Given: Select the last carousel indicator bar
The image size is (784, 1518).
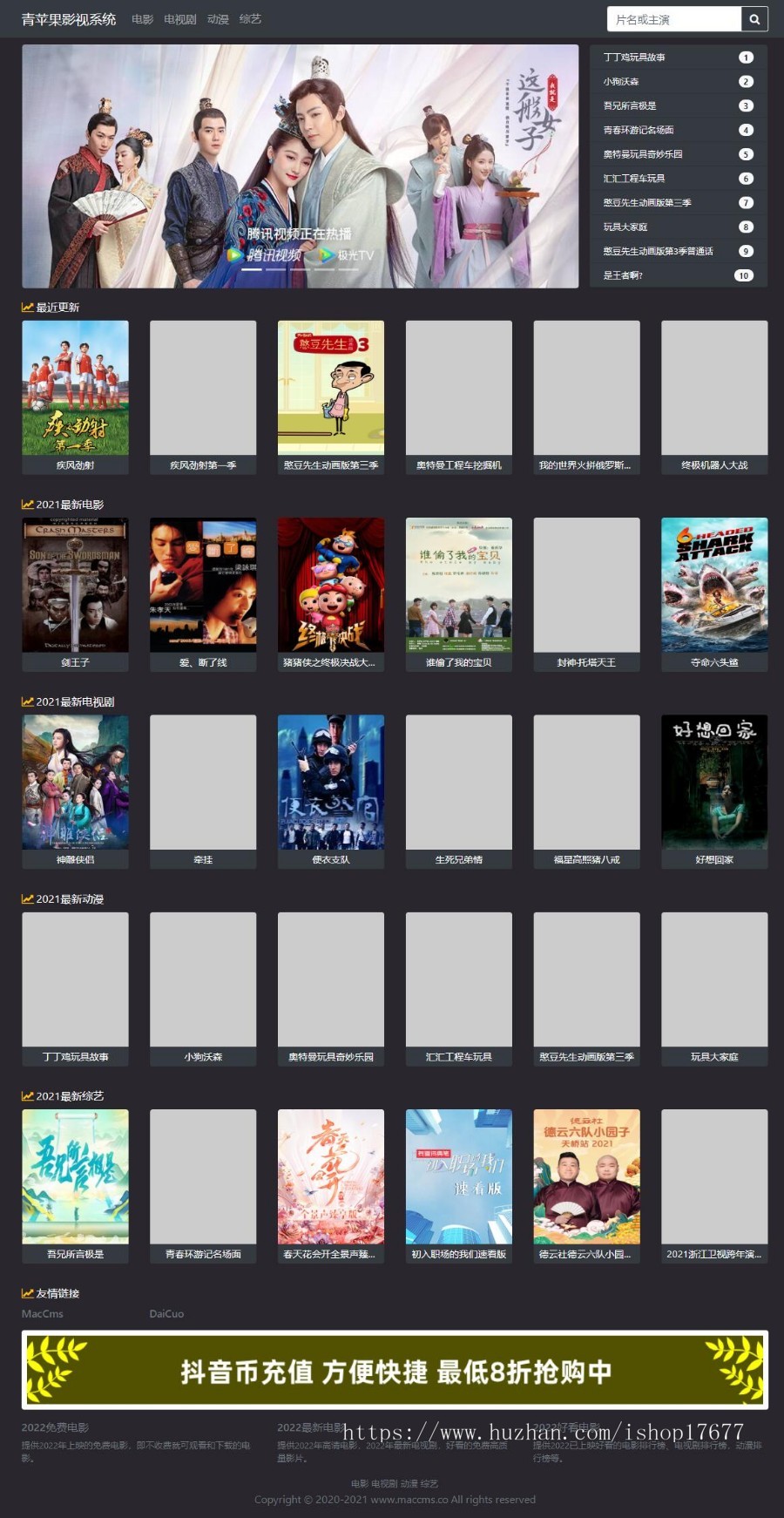Looking at the screenshot, I should 349,270.
